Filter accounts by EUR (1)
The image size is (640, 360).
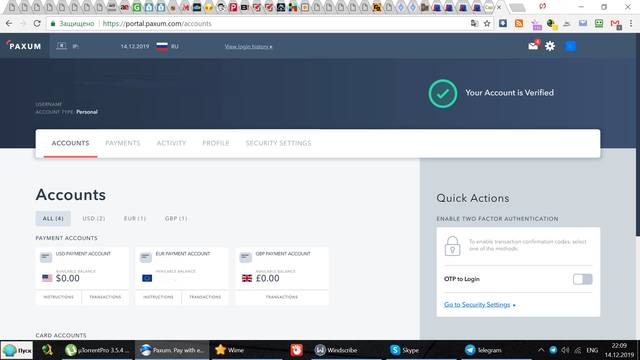click(135, 218)
